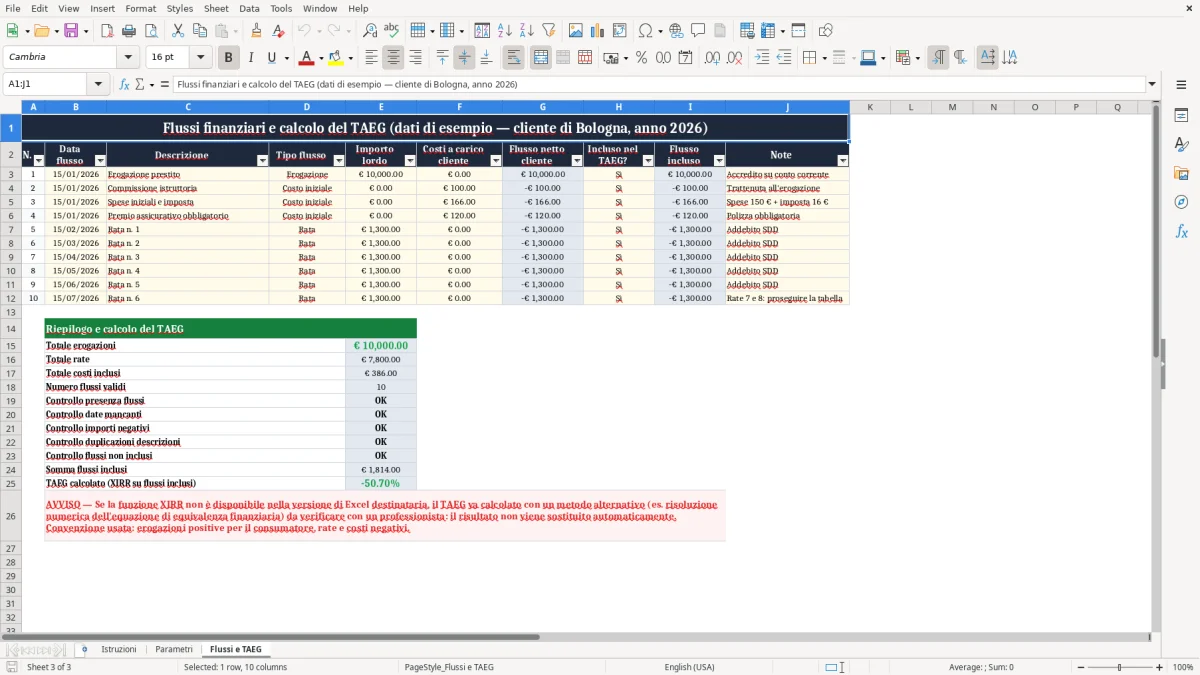1200x675 pixels.
Task: Expand the formula bar arrow
Action: (1152, 84)
